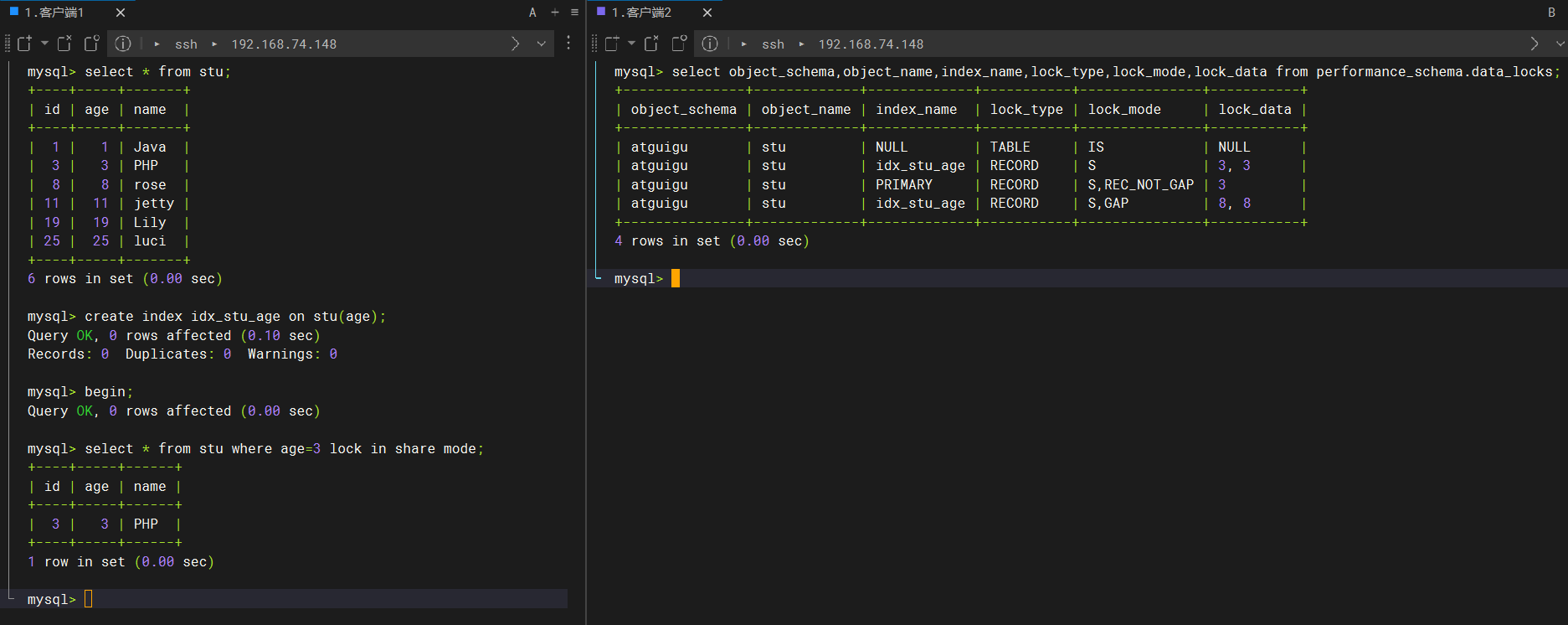Click client 1 toolbar drag grip handle
Screen dimensions: 1568x625
pyautogui.click(x=8, y=44)
